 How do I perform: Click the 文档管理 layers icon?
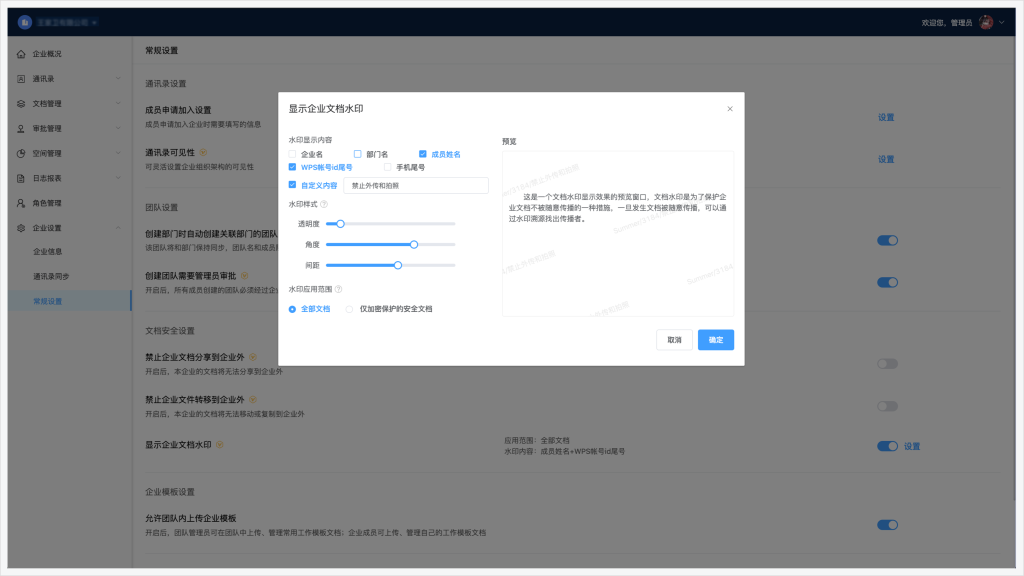22,103
